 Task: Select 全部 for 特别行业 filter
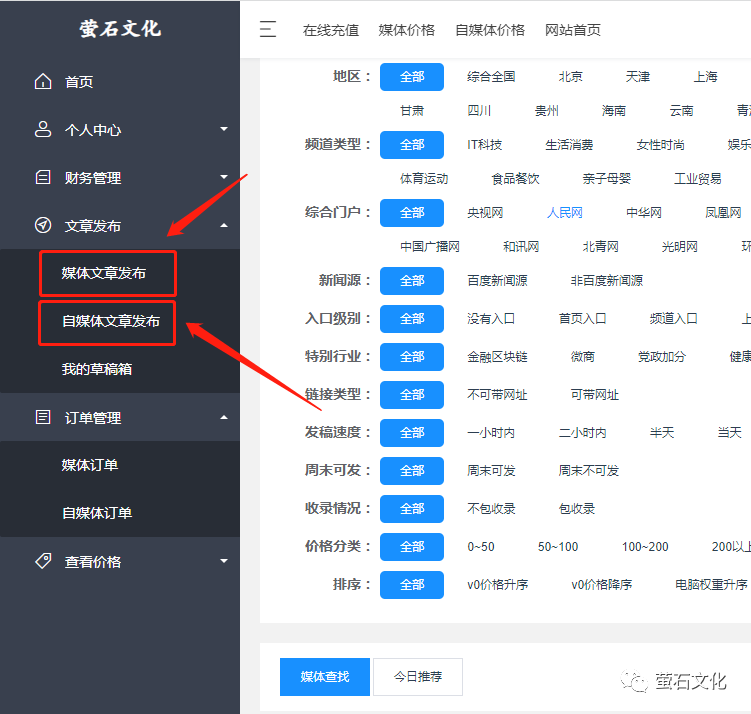[x=412, y=357]
